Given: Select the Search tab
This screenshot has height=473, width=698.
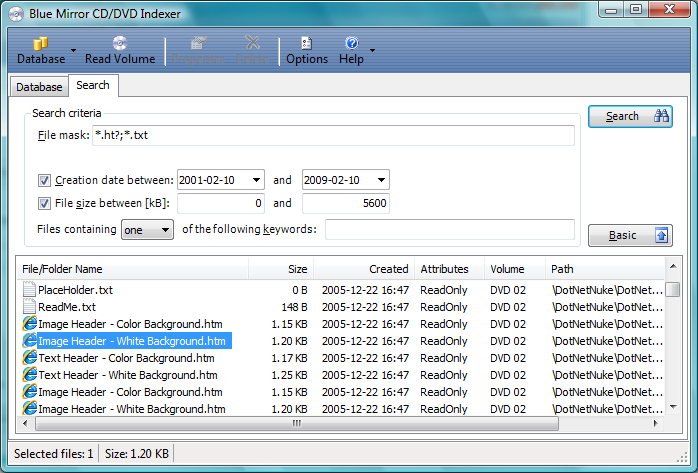Looking at the screenshot, I should pyautogui.click(x=93, y=85).
